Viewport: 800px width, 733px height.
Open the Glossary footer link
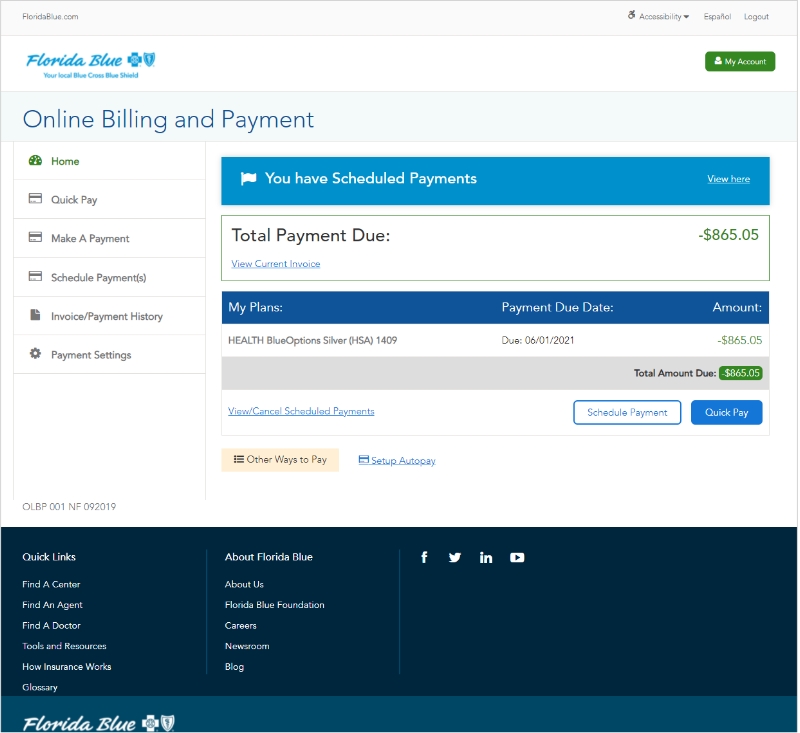(x=40, y=687)
